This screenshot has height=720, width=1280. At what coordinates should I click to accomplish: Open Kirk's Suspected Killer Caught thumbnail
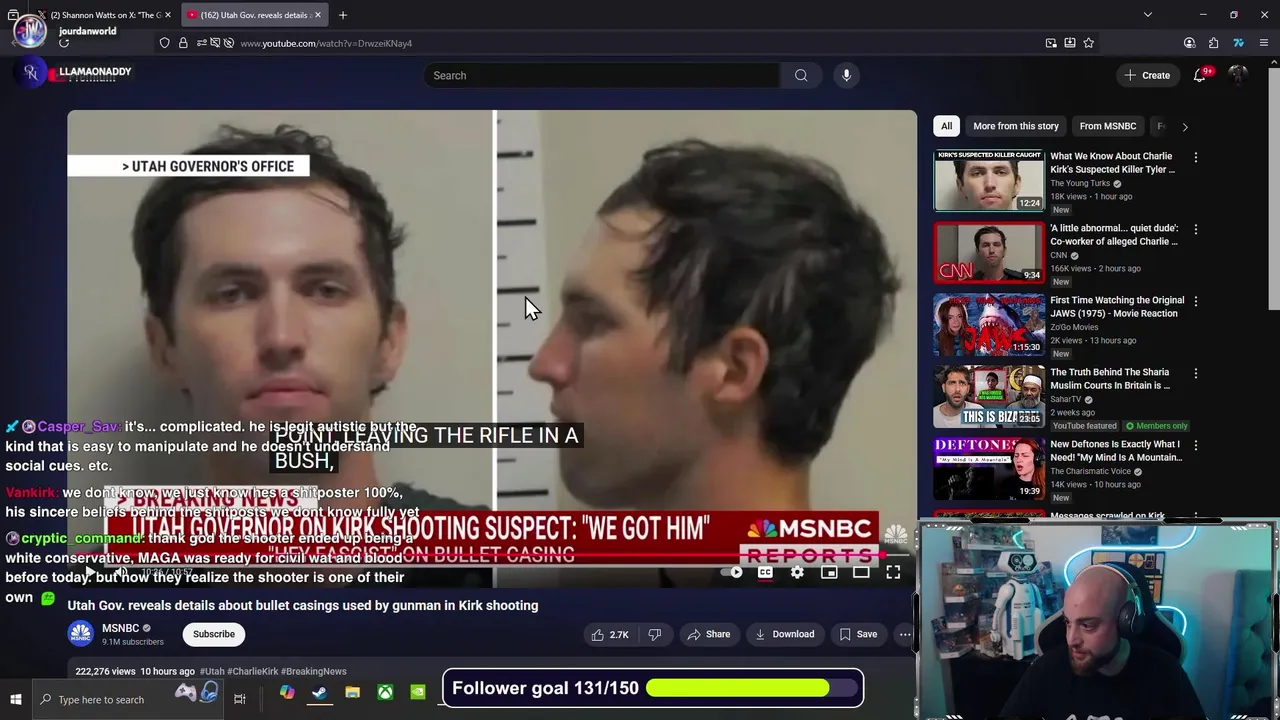pos(989,181)
